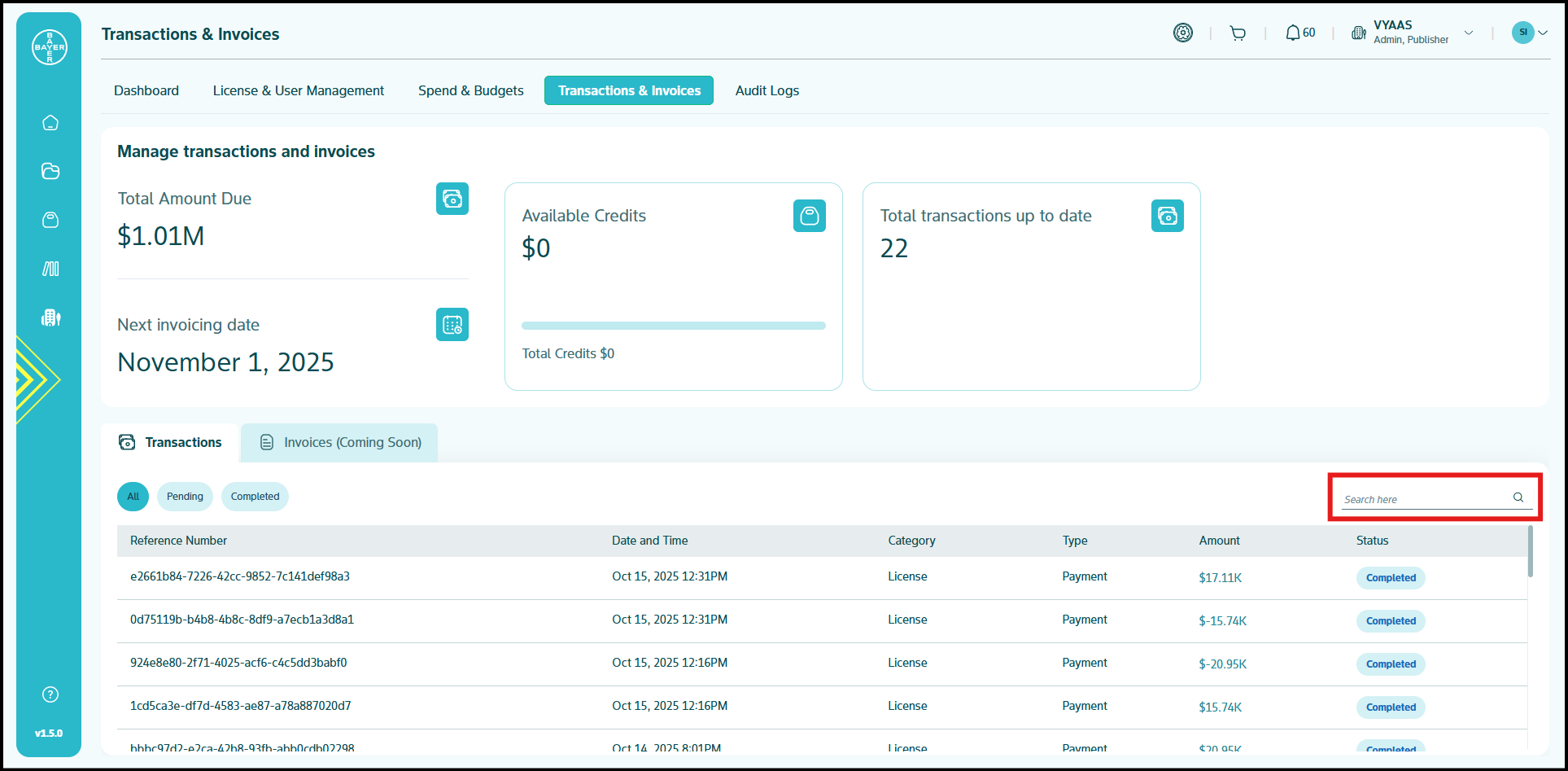The height and width of the screenshot is (771, 1568).
Task: Open the Invoices (Coming Soon) tab
Action: coord(340,443)
